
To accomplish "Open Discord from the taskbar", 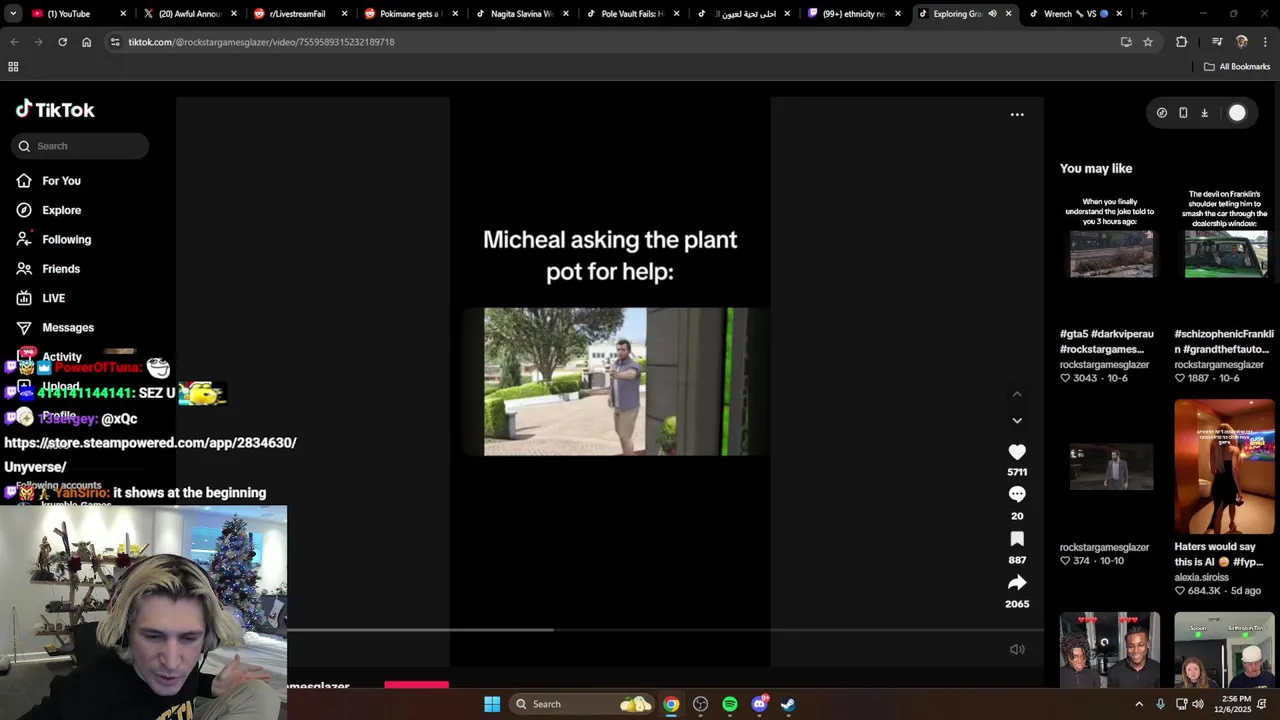I will [x=759, y=704].
